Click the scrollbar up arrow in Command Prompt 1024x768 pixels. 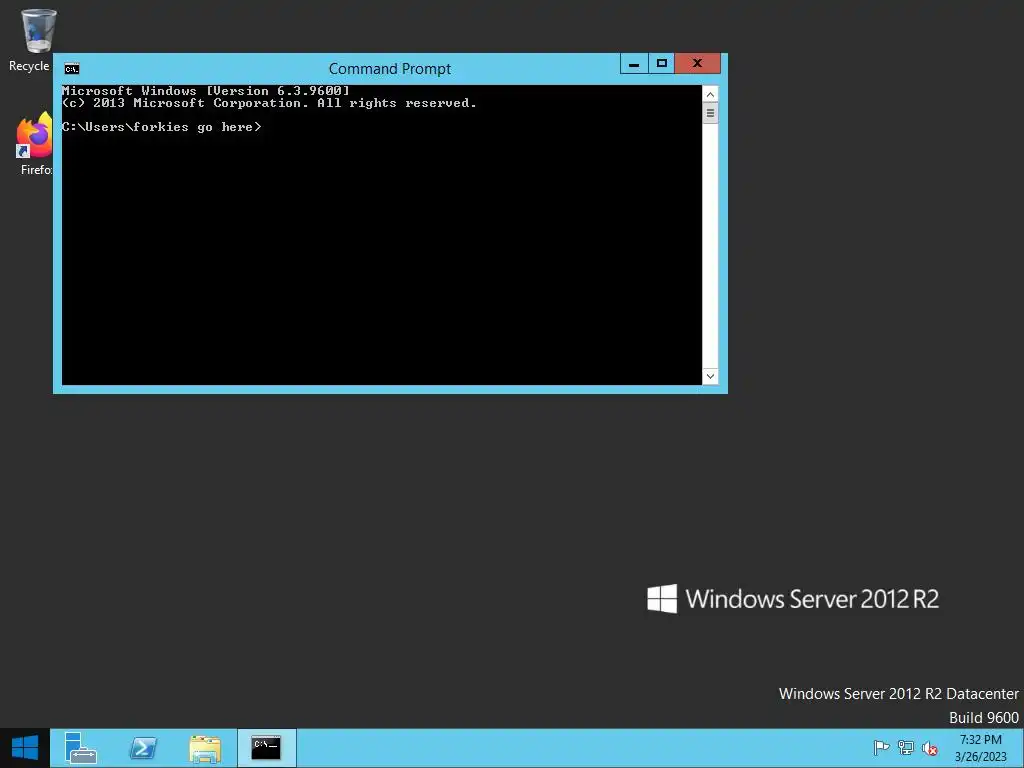[x=710, y=95]
